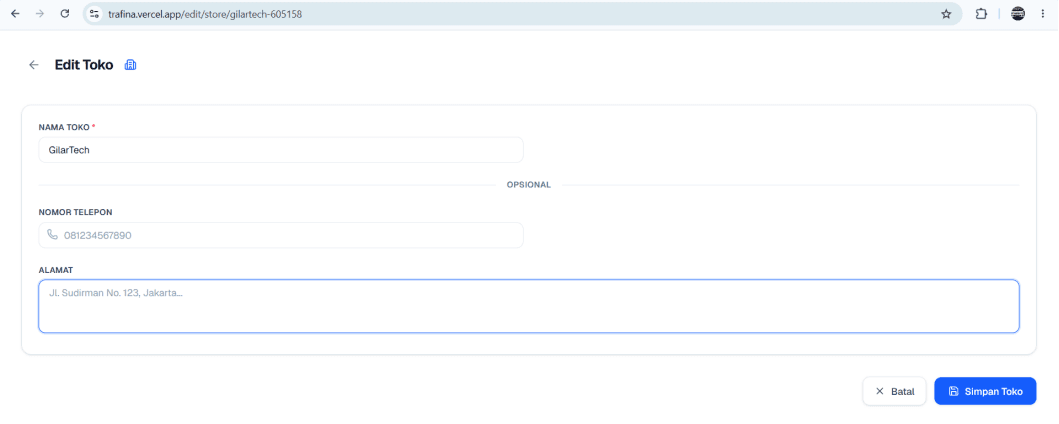Bookmark this page with the star icon

coord(946,14)
